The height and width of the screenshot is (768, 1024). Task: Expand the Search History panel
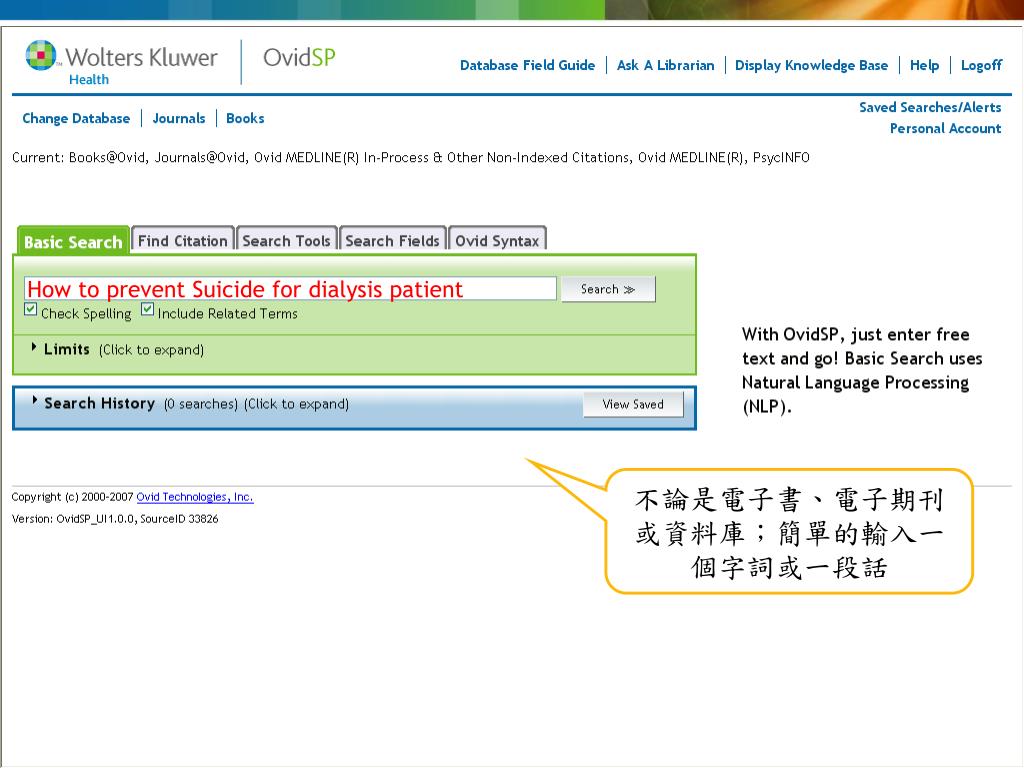[x=190, y=404]
